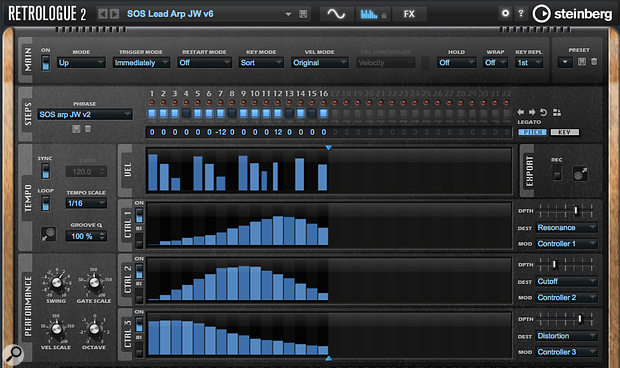This screenshot has height=368, width=620.
Task: Adjust the CTRL 3 depth slider
Action: click(566, 318)
